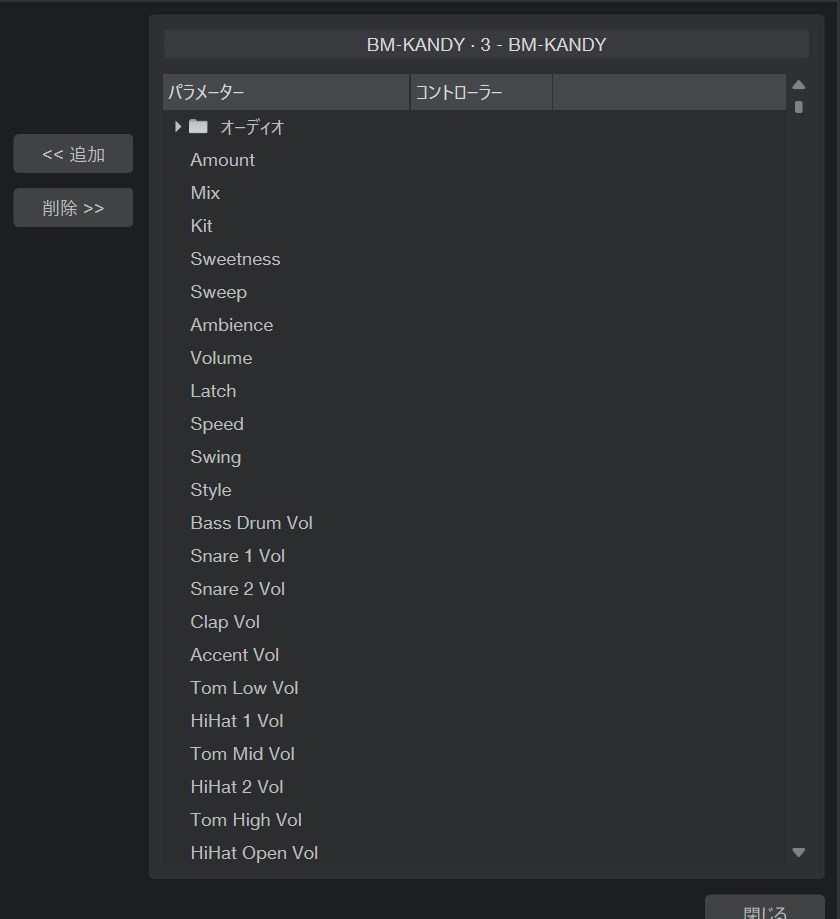The height and width of the screenshot is (919, 840).
Task: Select the Clap Vol parameter
Action: (x=225, y=622)
